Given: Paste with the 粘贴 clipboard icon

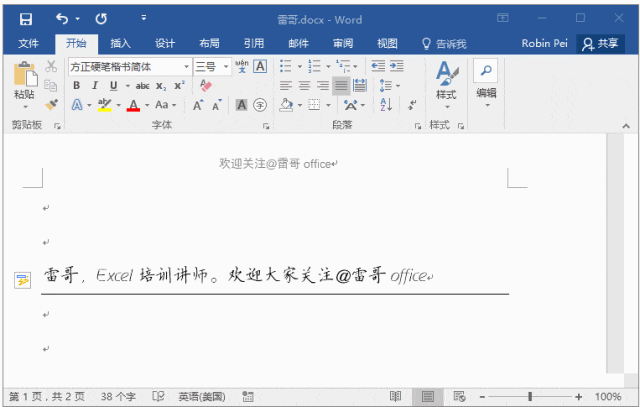Looking at the screenshot, I should pos(25,73).
